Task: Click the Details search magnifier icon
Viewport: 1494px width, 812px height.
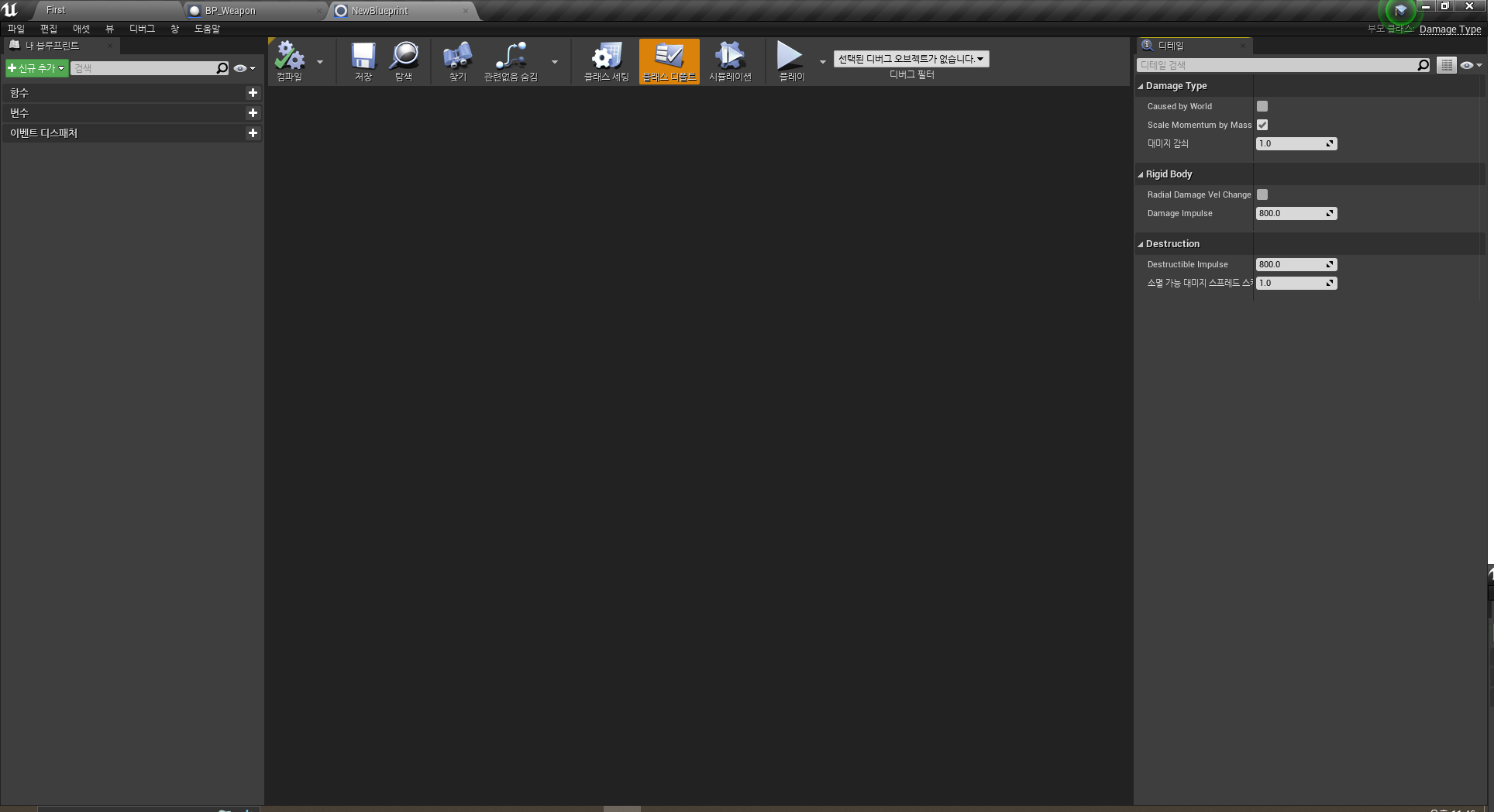Action: tap(1423, 65)
